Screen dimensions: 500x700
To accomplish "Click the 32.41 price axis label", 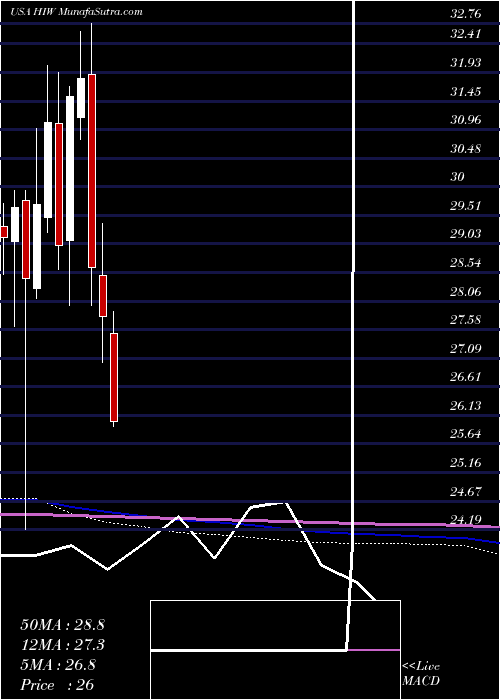I will [466, 33].
